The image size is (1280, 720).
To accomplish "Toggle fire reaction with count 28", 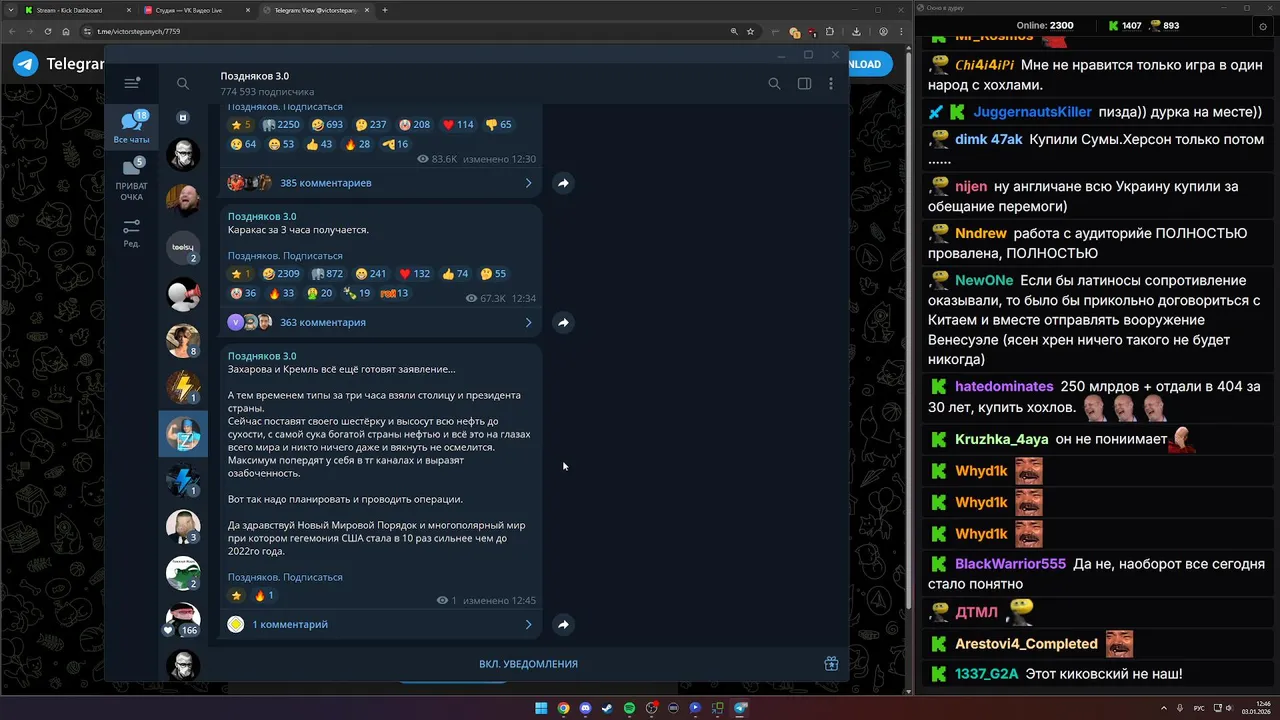I will 357,144.
